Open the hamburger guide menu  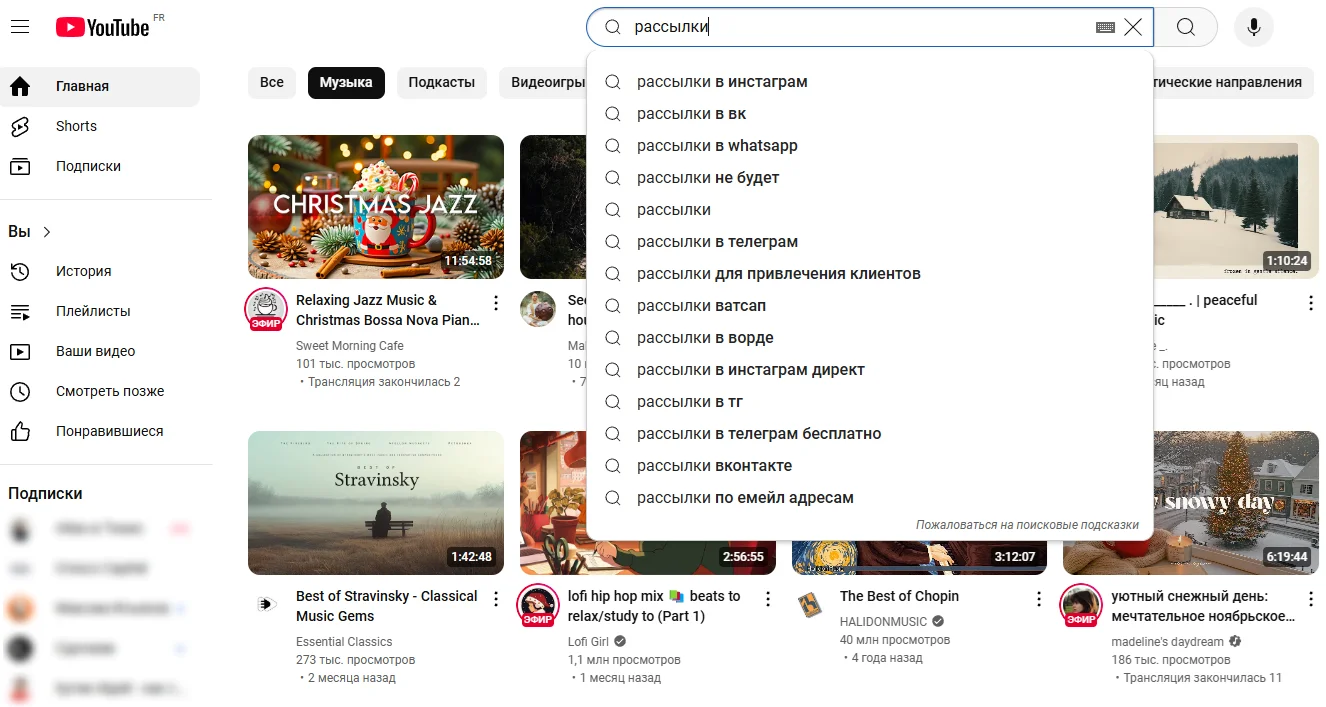(x=20, y=27)
